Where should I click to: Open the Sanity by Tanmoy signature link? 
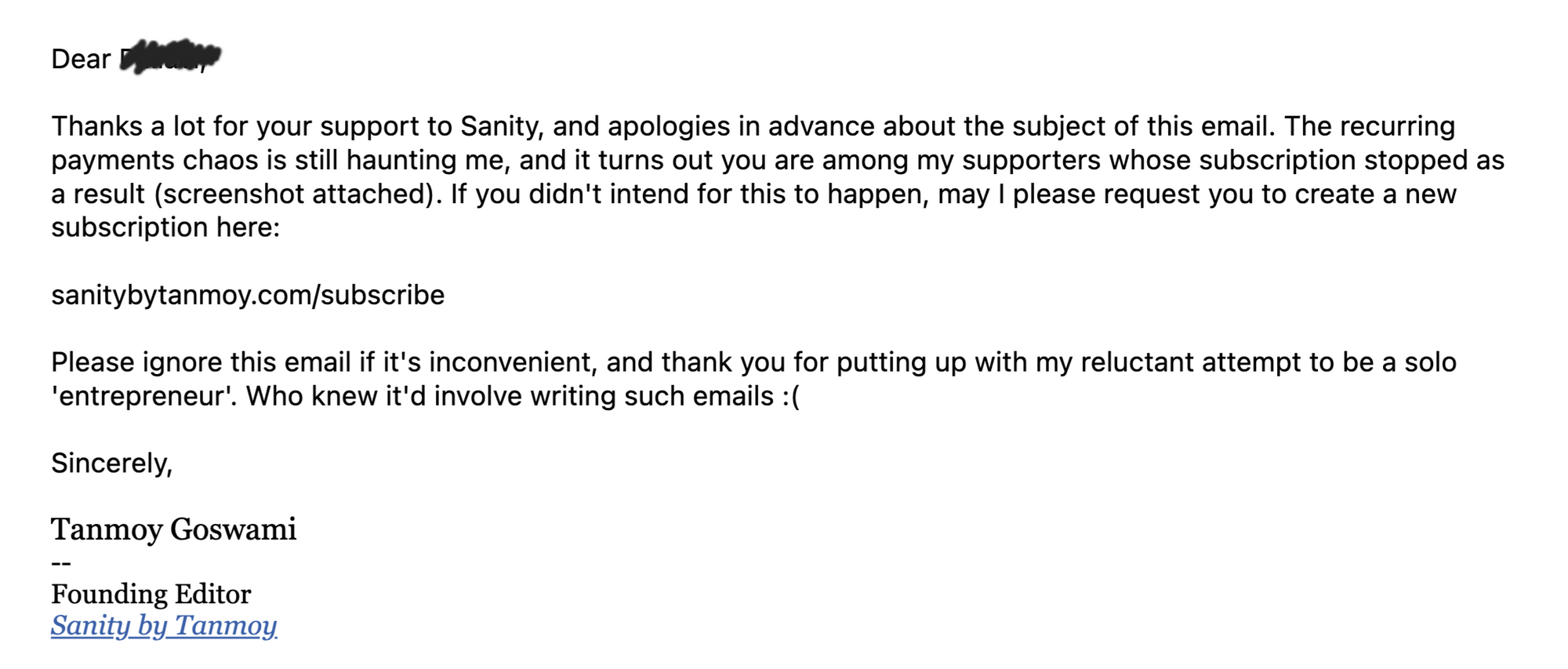tap(164, 626)
